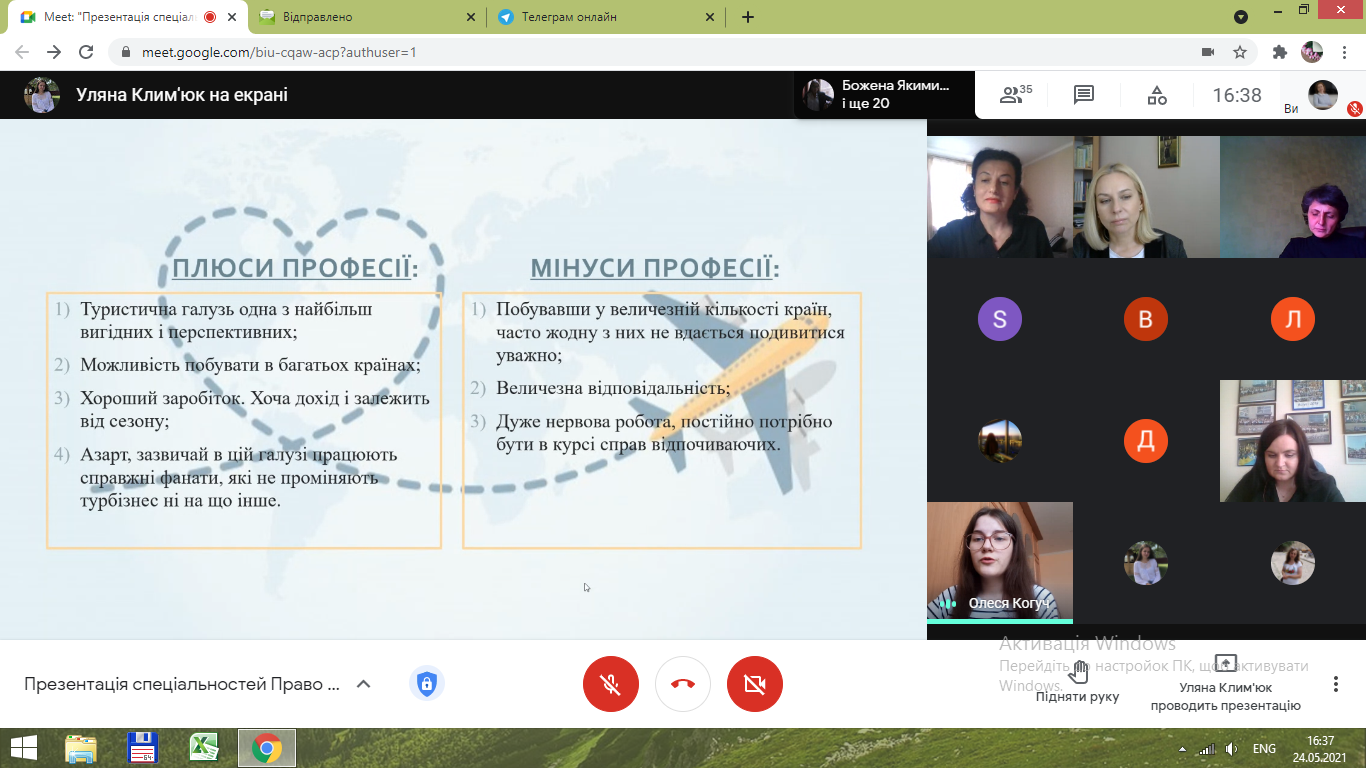Toggle microphone mute button
The image size is (1366, 768).
(611, 684)
